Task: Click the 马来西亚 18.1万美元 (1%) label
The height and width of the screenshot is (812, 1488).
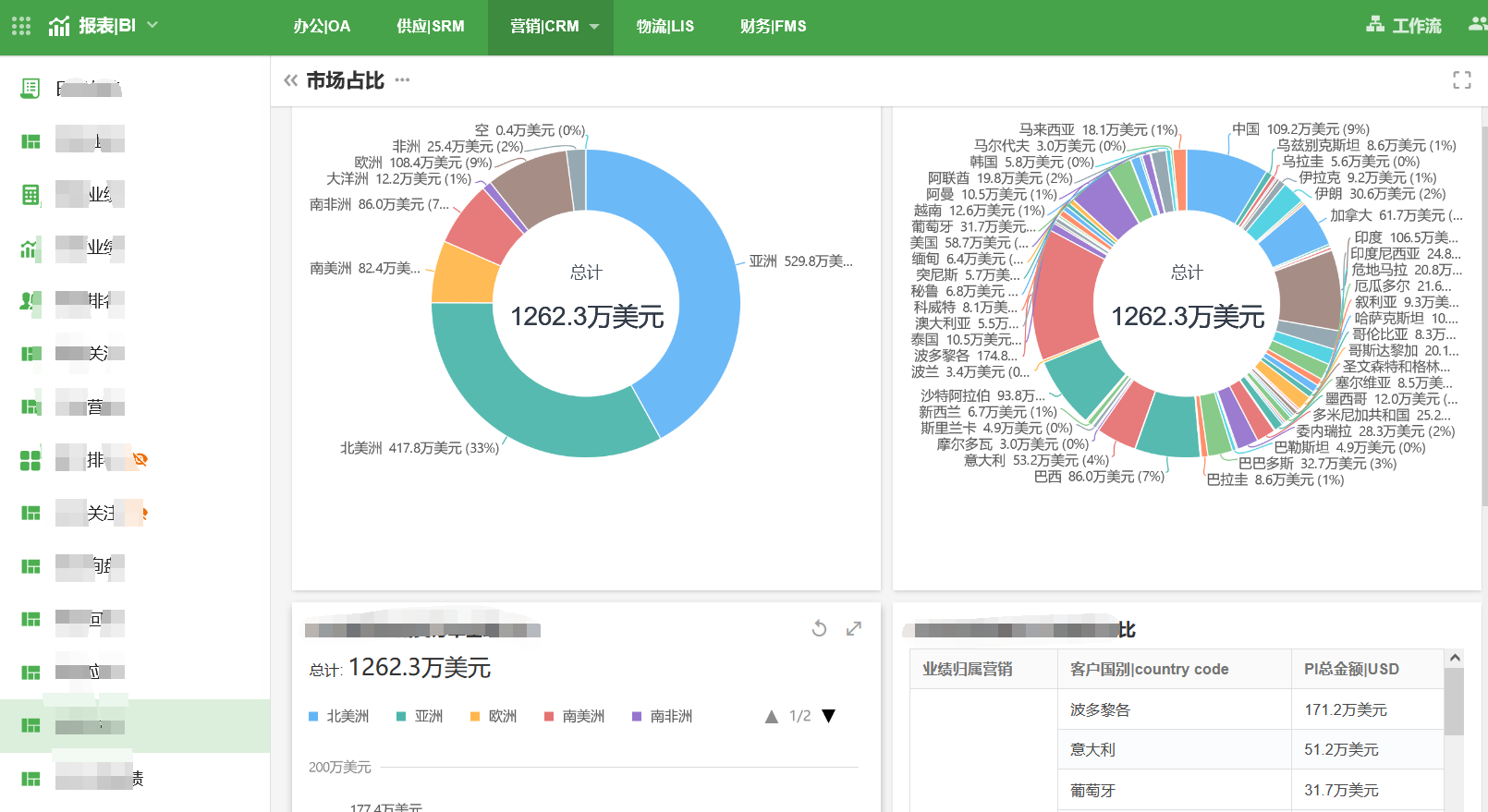Action: pyautogui.click(x=1099, y=130)
